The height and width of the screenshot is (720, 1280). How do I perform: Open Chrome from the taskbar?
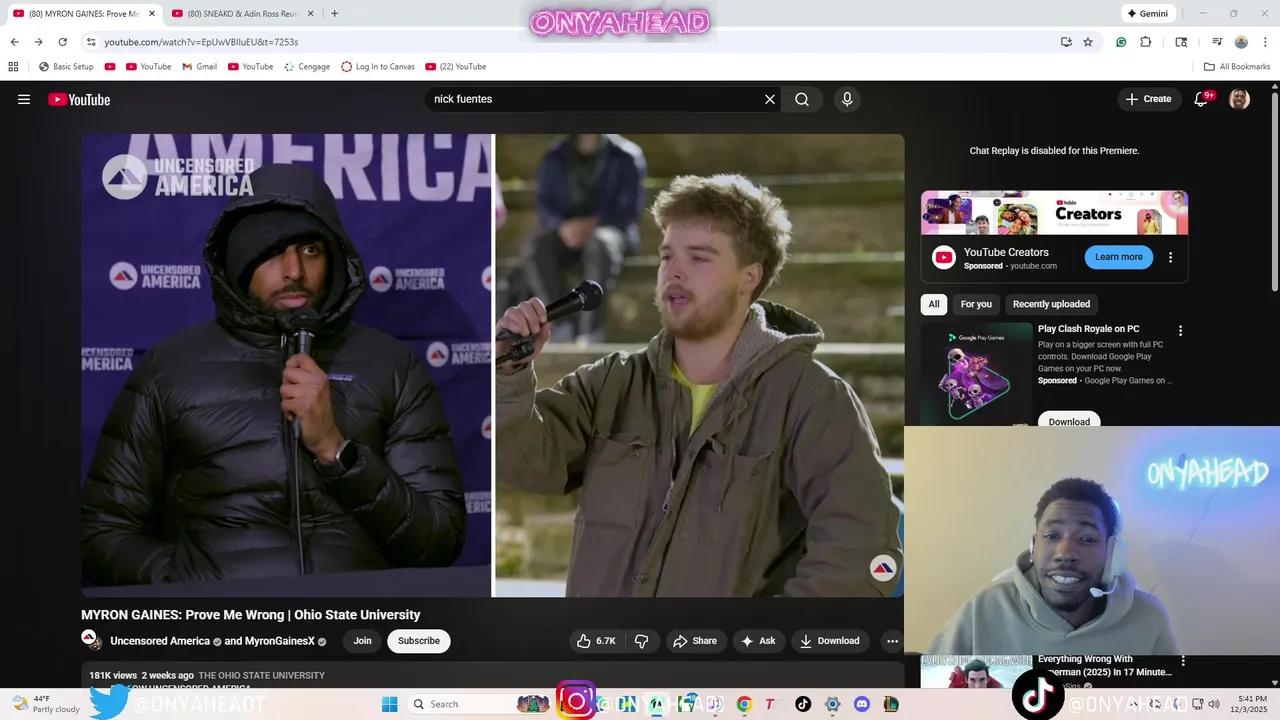click(744, 704)
